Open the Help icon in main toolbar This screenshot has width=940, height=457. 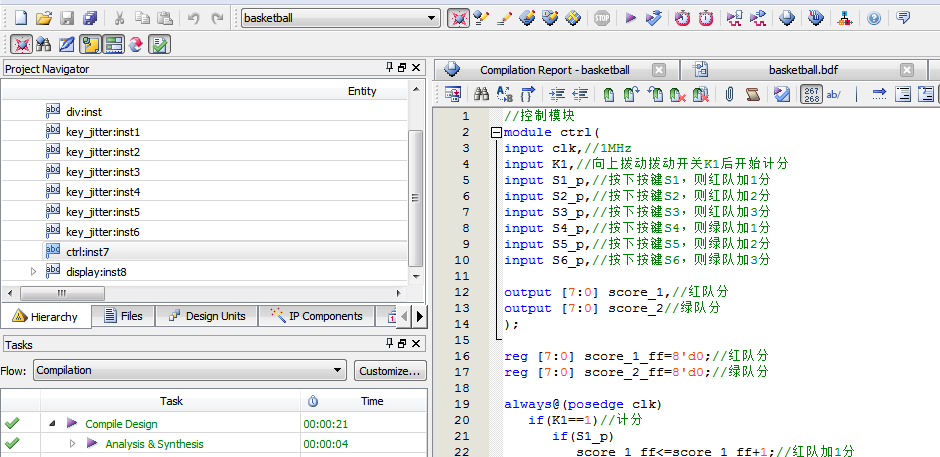(874, 18)
